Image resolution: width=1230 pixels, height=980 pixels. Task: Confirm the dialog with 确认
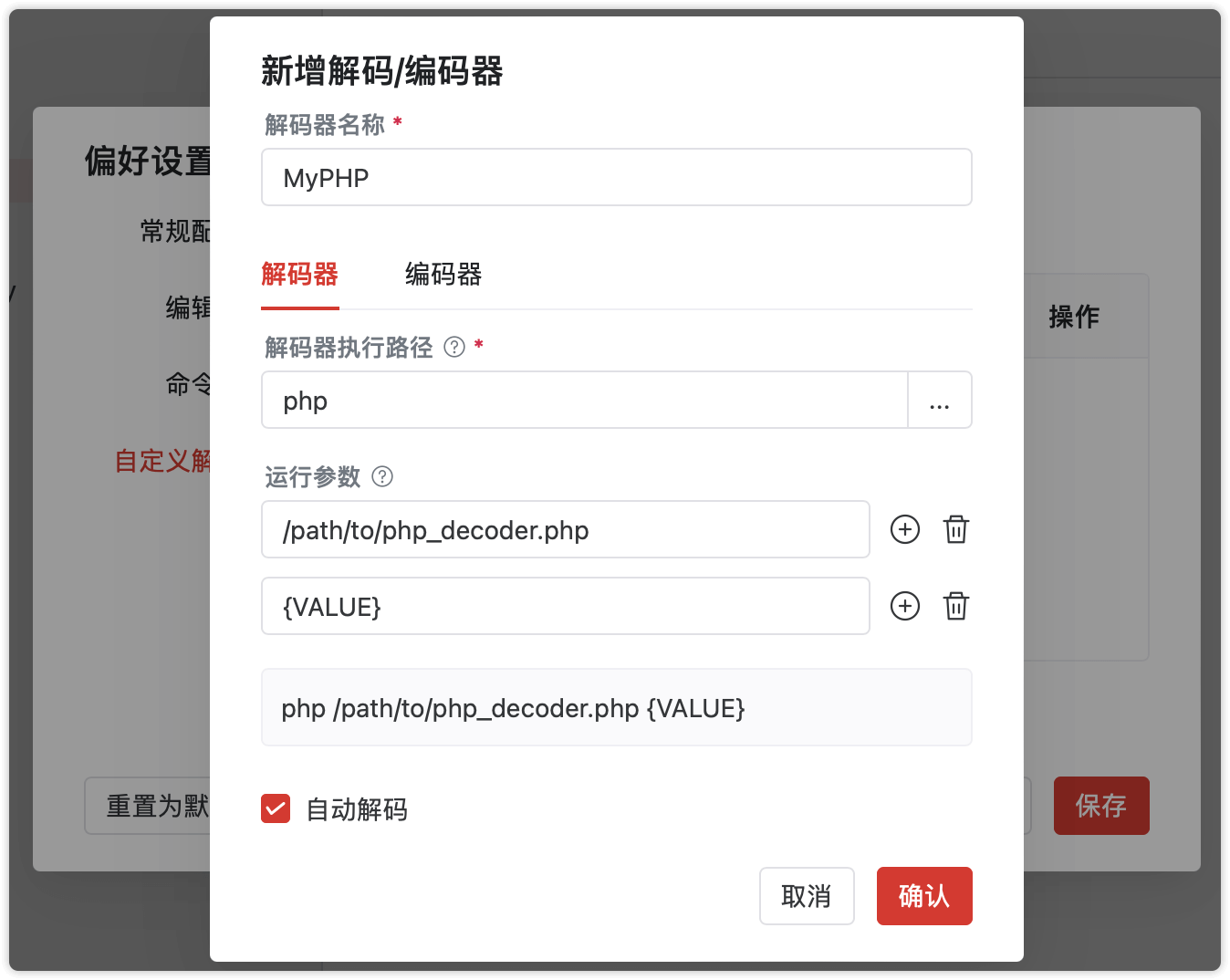[x=924, y=896]
